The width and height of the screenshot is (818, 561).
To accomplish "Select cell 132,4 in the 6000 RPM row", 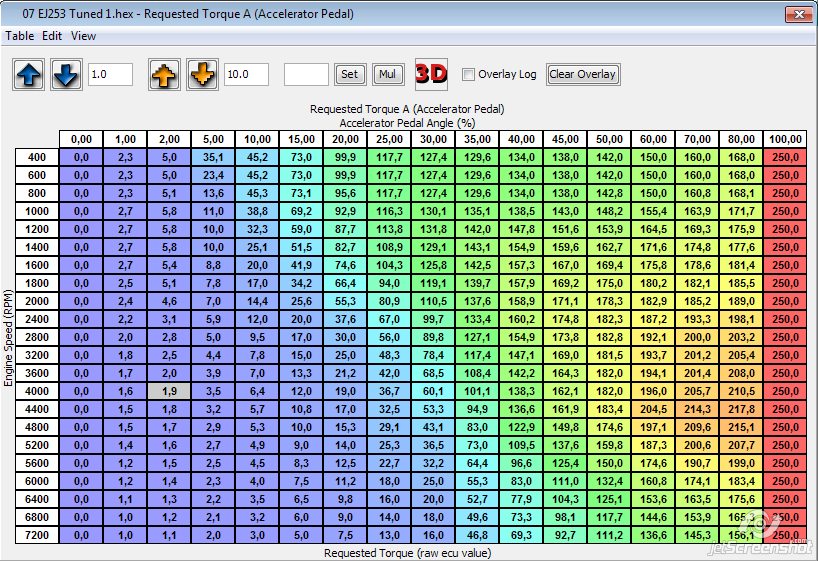I will (x=609, y=481).
